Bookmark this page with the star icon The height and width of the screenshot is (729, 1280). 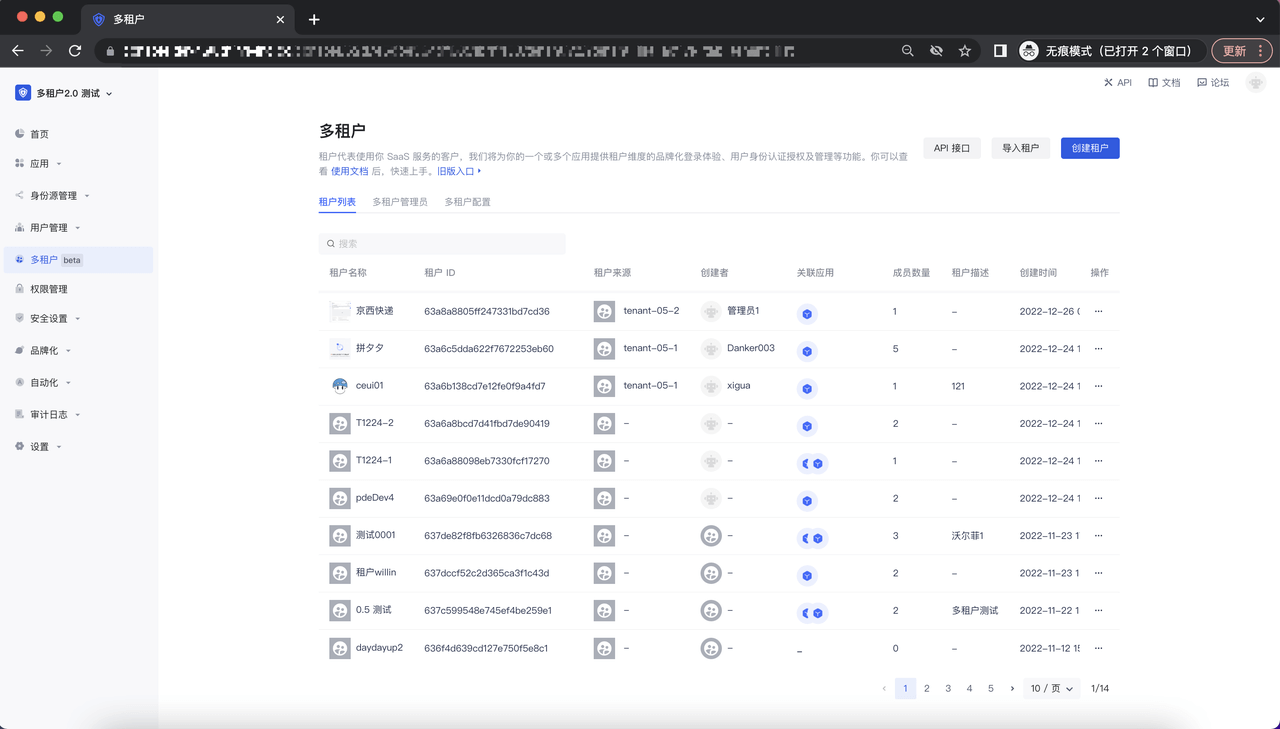pyautogui.click(x=965, y=51)
